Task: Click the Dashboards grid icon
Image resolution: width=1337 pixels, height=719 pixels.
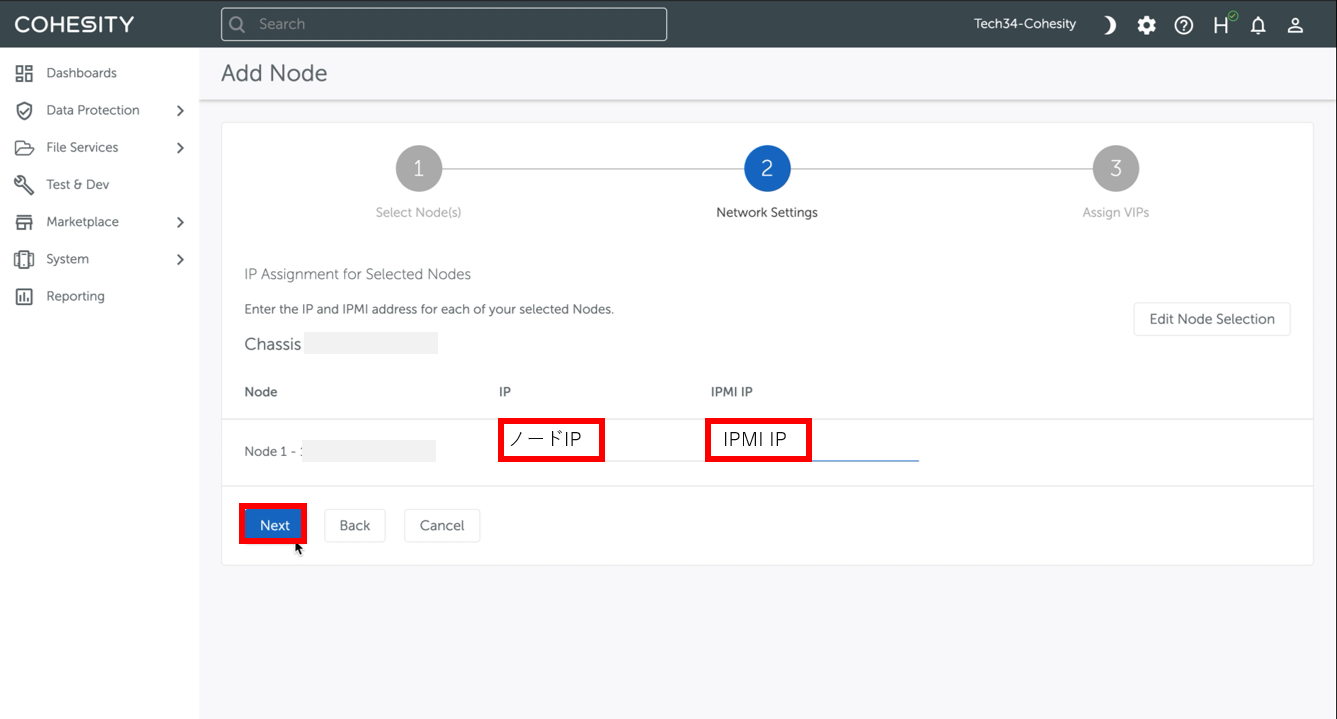Action: (24, 73)
